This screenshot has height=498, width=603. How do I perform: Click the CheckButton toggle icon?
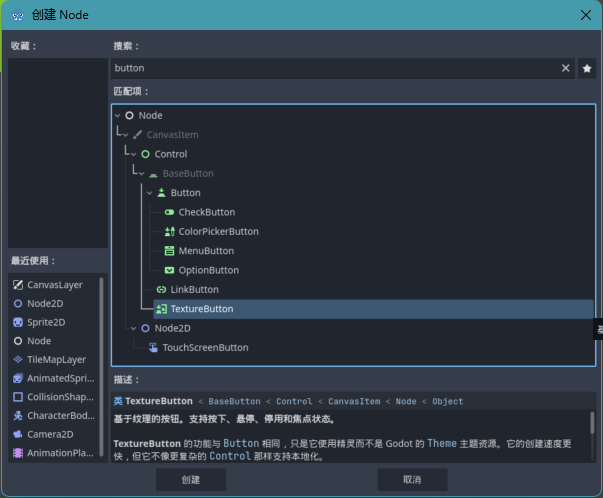(169, 212)
